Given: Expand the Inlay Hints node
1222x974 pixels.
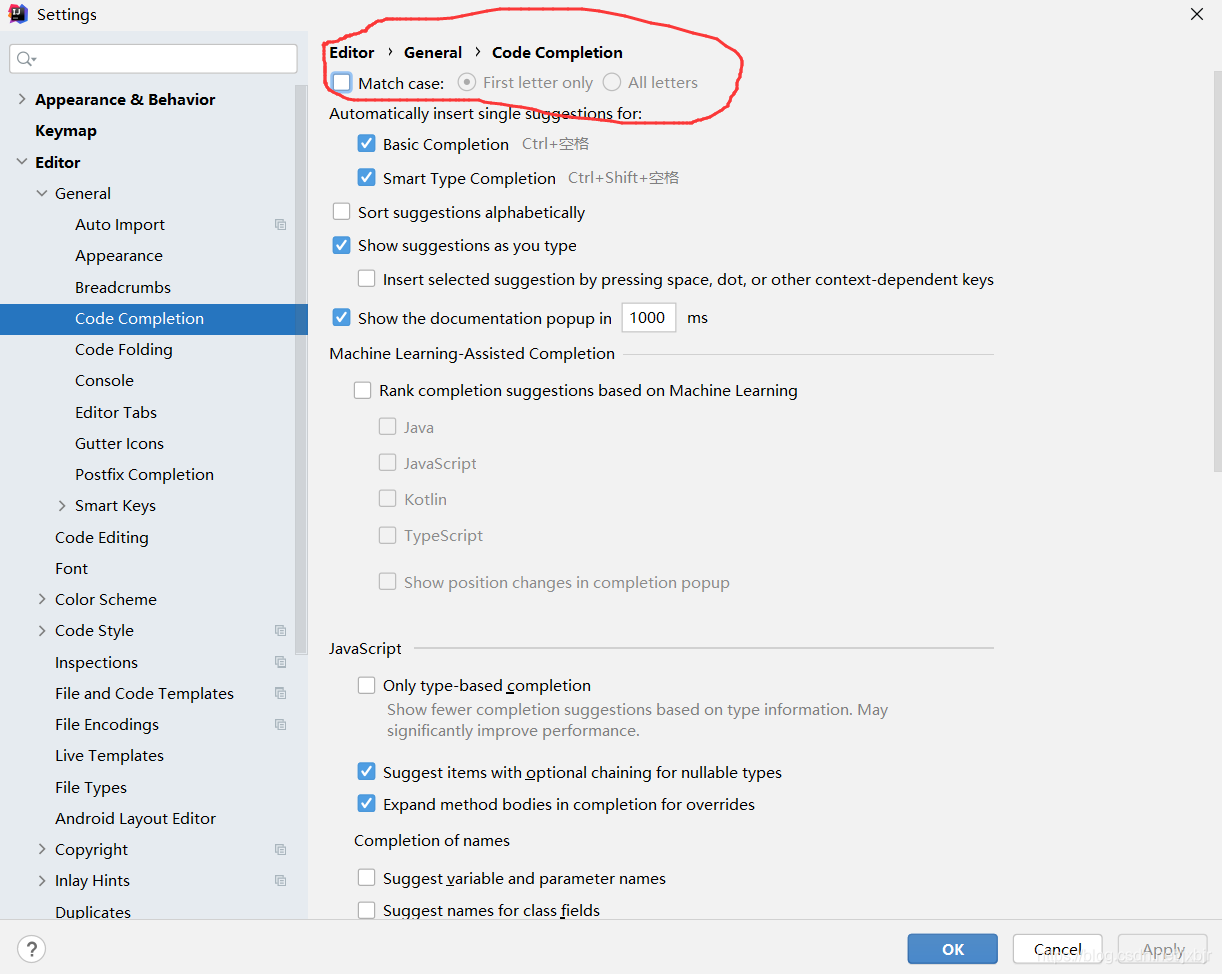Looking at the screenshot, I should tap(42, 881).
